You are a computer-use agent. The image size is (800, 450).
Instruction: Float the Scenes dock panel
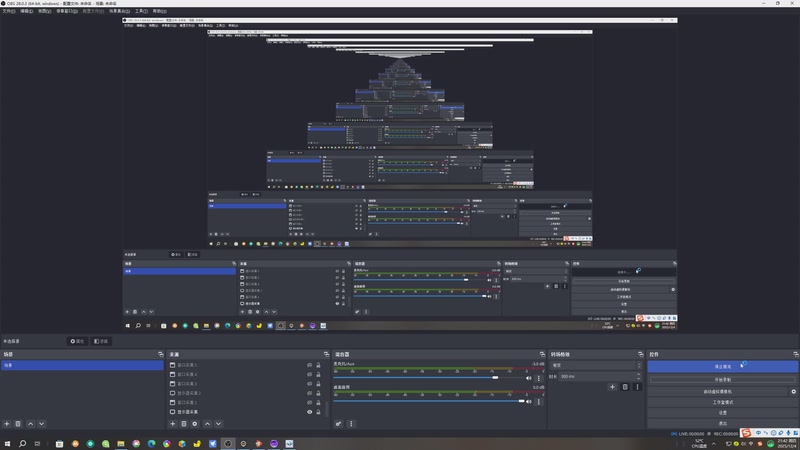[161, 354]
